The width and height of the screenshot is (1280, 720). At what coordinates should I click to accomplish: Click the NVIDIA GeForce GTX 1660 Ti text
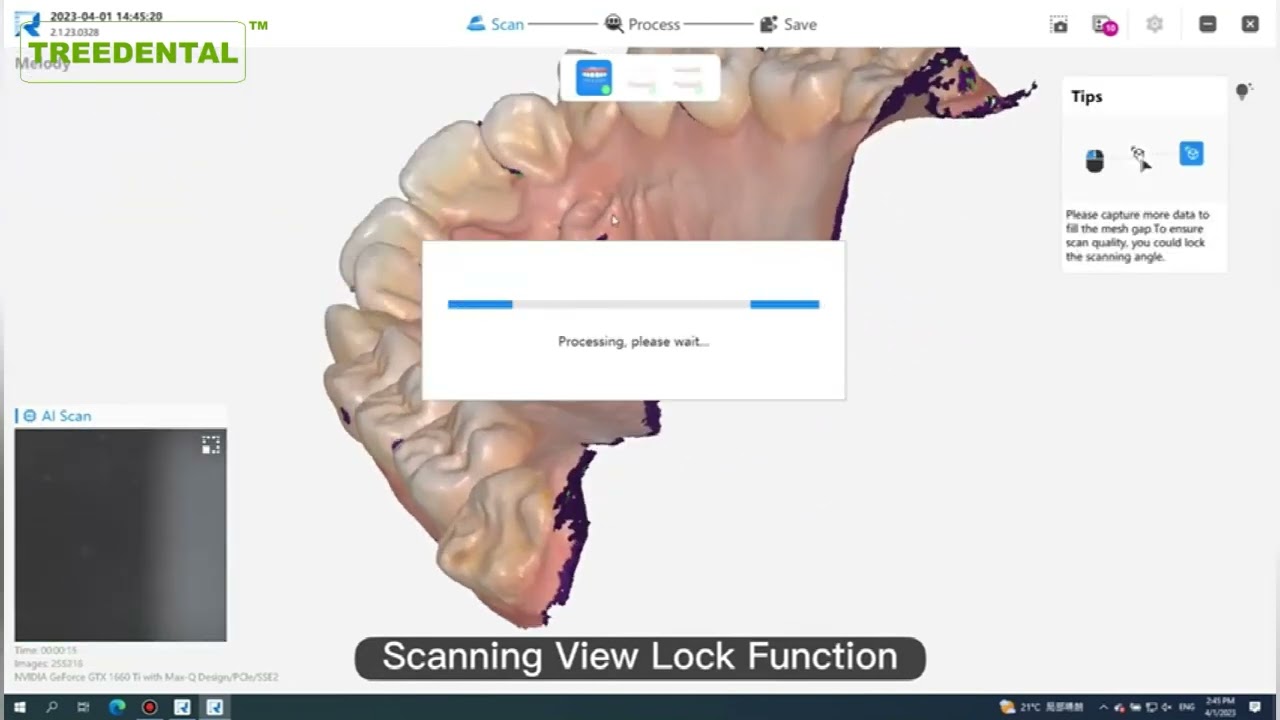[x=146, y=677]
